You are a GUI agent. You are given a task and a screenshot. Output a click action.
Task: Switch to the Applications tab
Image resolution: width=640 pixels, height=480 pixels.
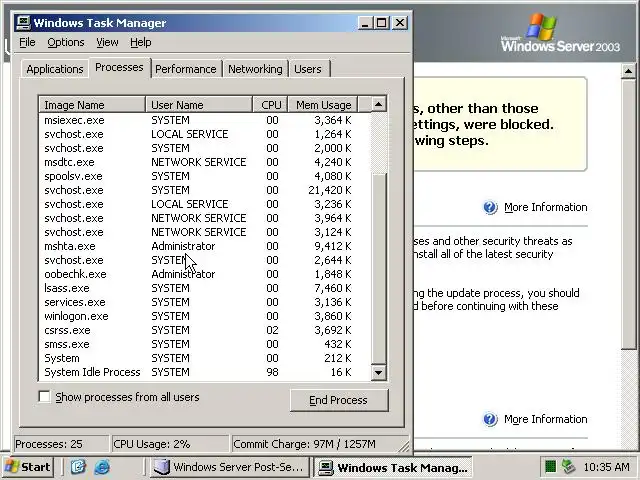point(55,69)
